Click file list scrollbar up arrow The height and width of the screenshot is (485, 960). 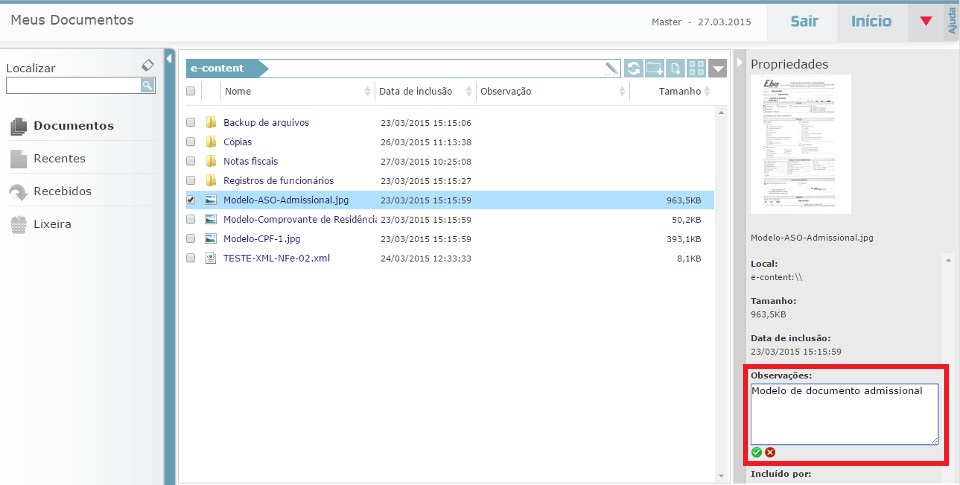pos(721,113)
